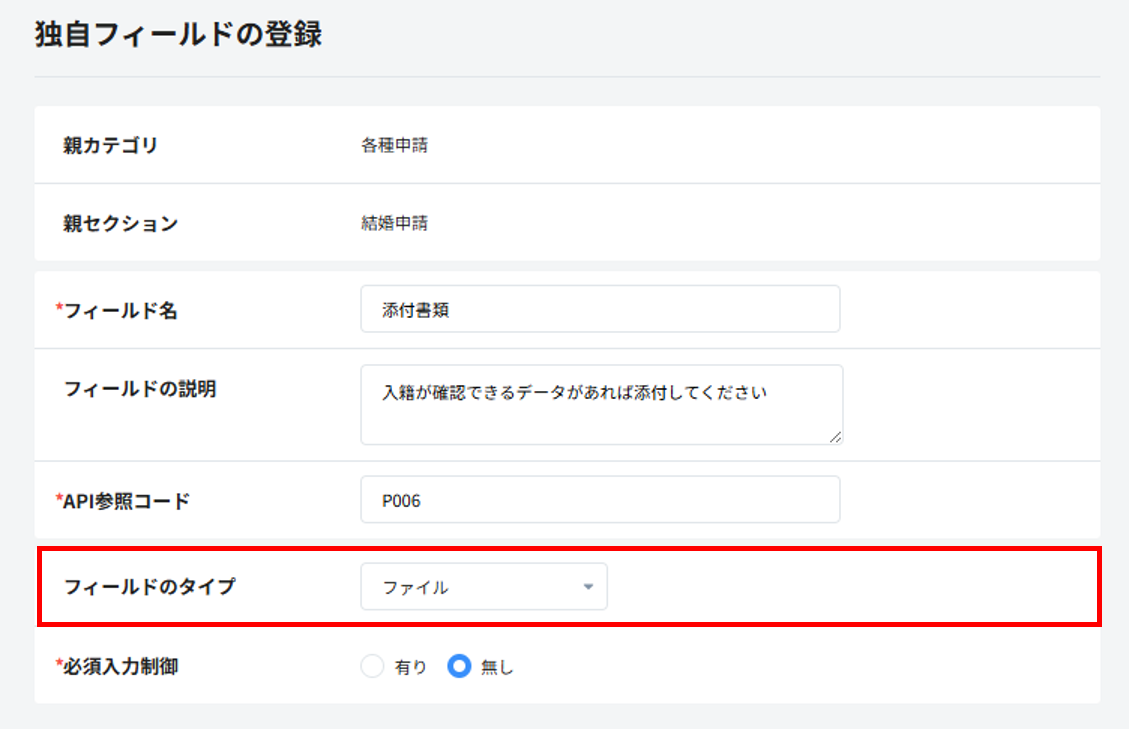Click the 独自フィールドの登録 page heading
This screenshot has height=729, width=1129.
(x=178, y=33)
